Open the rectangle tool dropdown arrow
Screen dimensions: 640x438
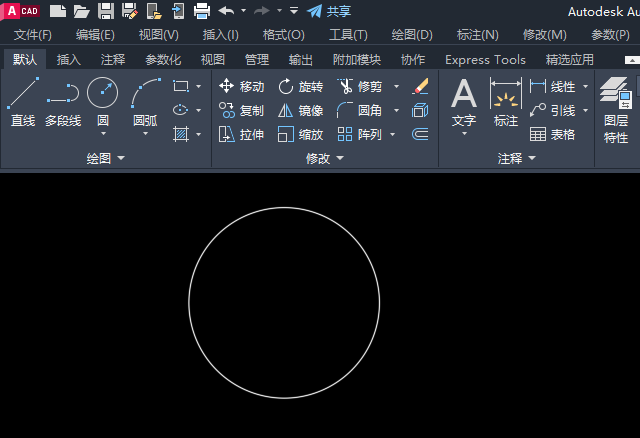click(198, 86)
